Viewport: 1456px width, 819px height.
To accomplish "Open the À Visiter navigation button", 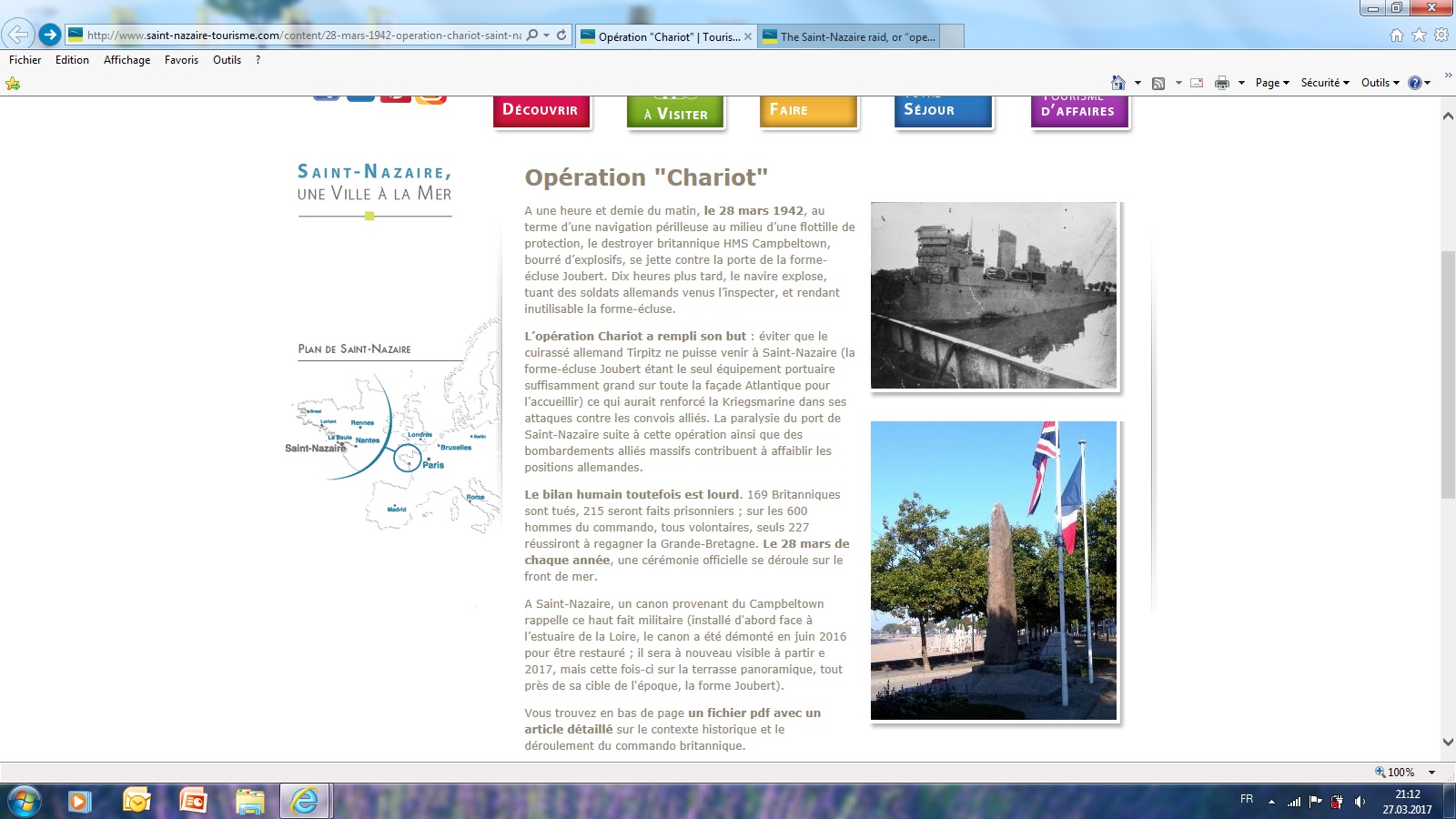I will click(x=675, y=113).
